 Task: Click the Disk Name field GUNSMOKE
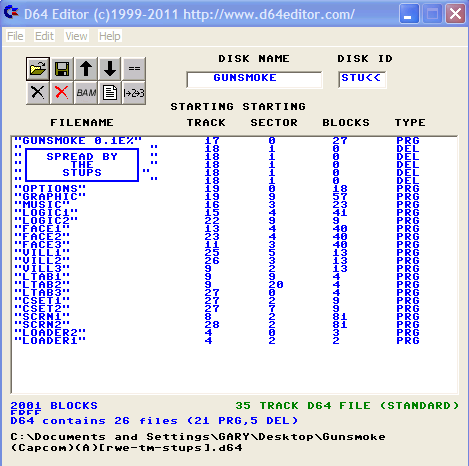tap(254, 79)
